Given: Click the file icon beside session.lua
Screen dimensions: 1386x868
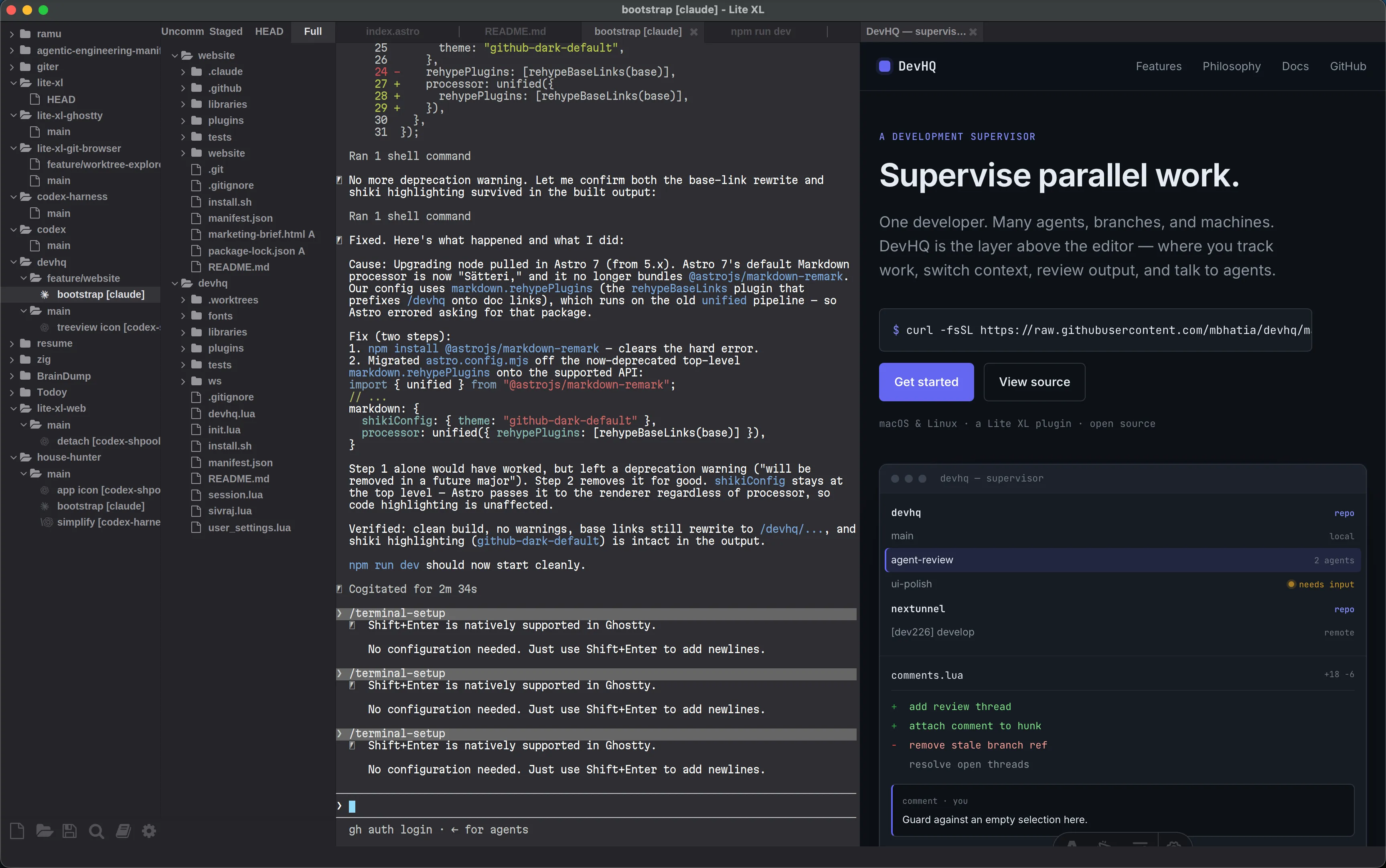Looking at the screenshot, I should click(x=197, y=495).
